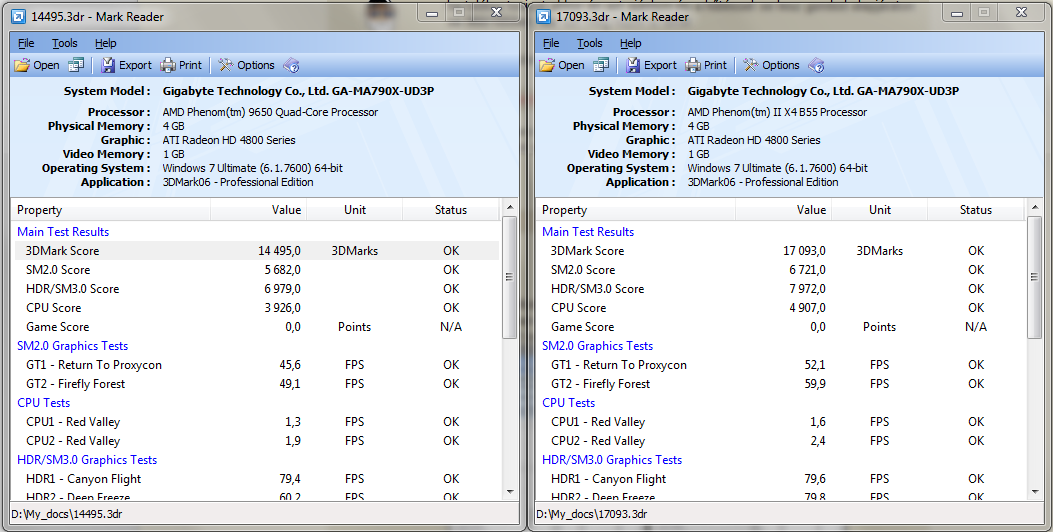Open a file in 14495.3dr window
Screen dimensions: 1053x532
click(x=37, y=65)
